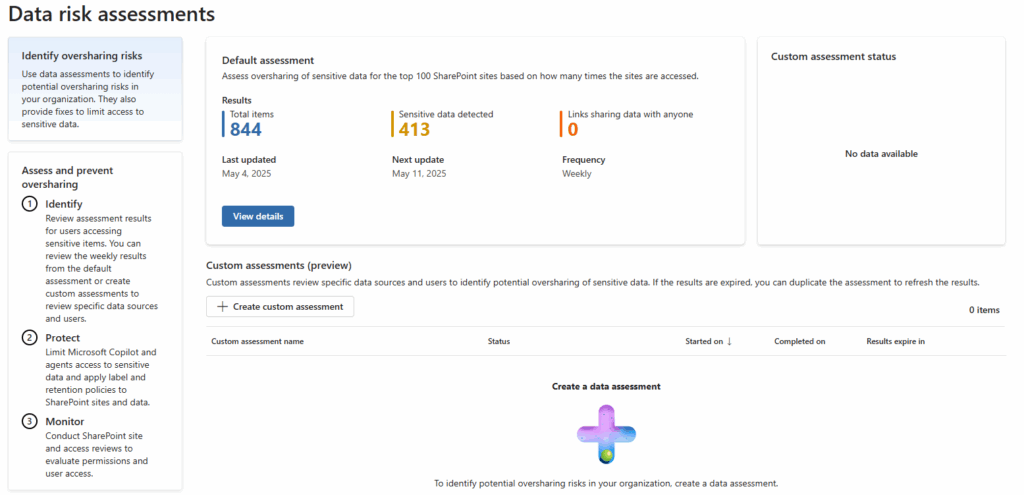Click the plus icon in Create custom assessment
Viewport: 1024px width, 495px height.
222,307
